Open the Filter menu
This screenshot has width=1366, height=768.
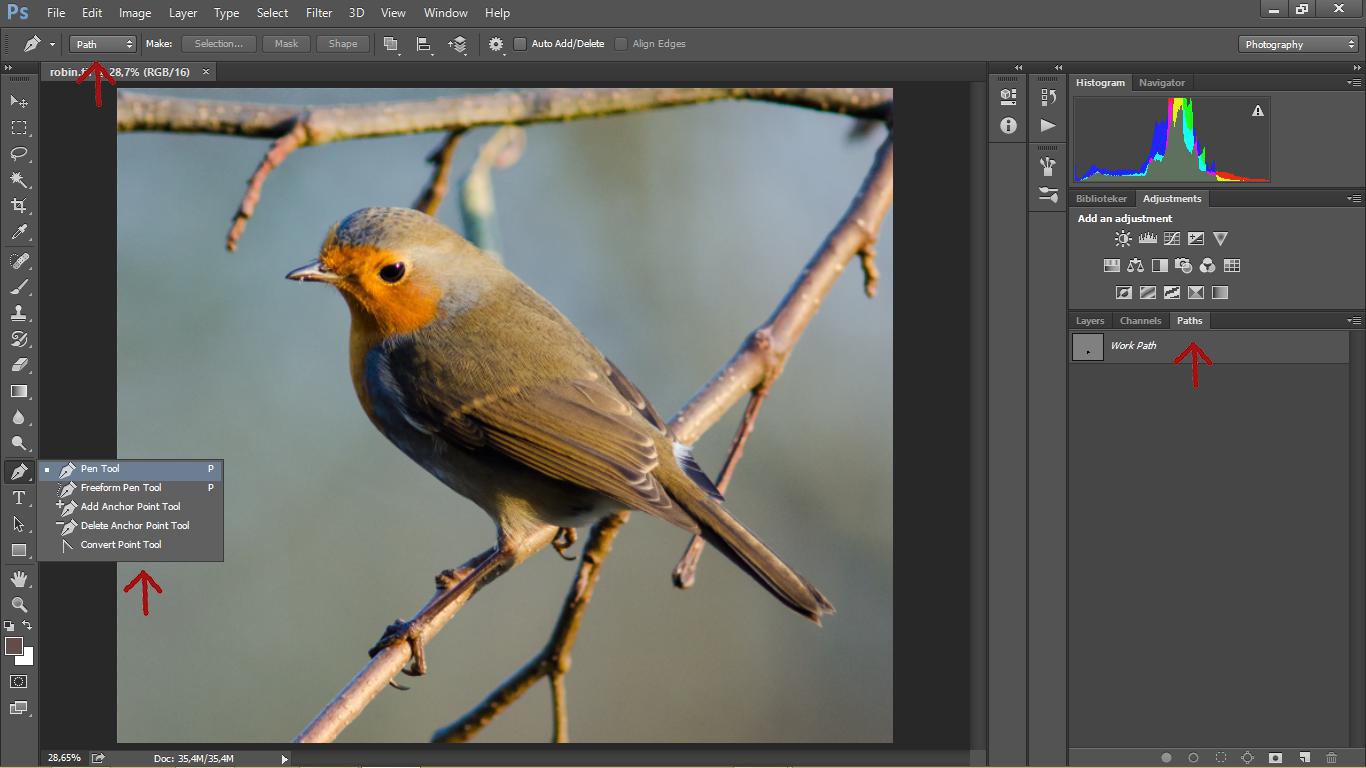click(x=319, y=13)
